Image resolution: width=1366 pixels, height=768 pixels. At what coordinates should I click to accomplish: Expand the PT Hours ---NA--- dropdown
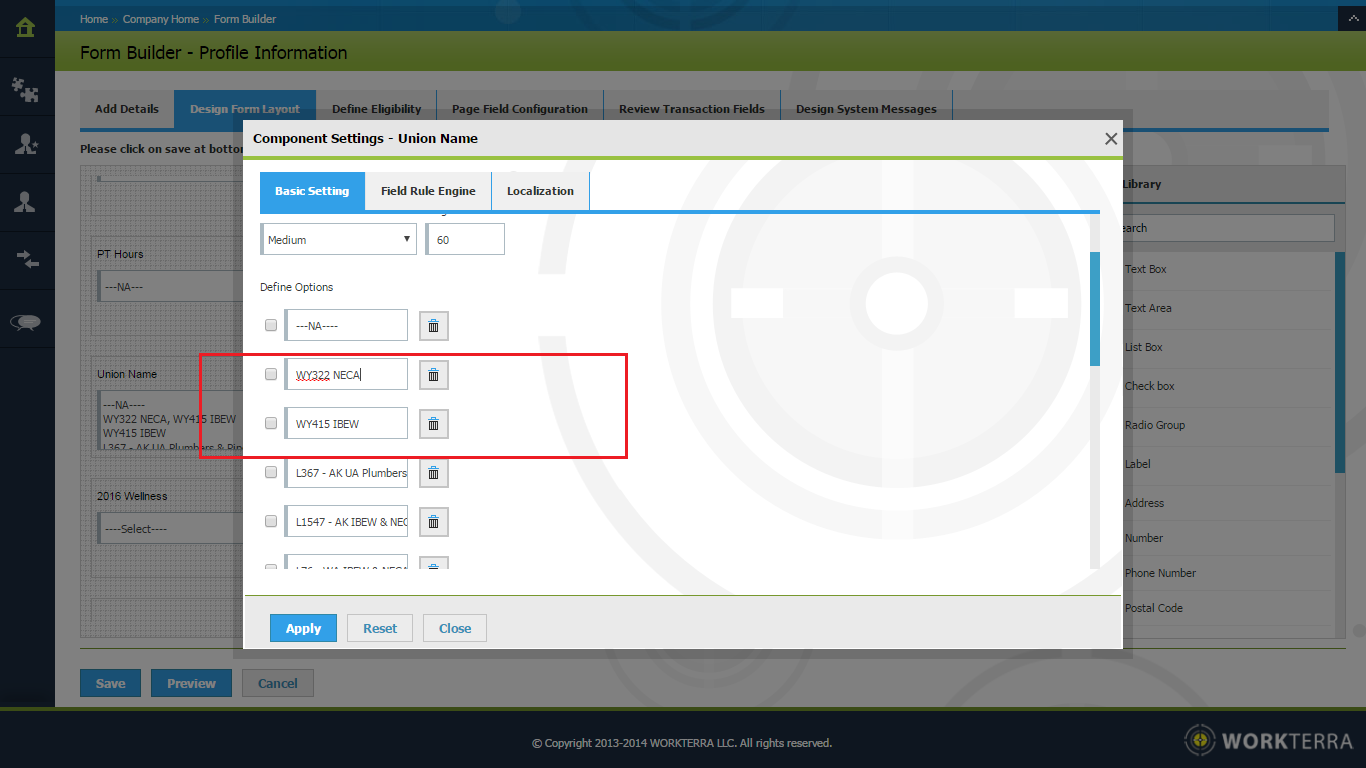170,287
